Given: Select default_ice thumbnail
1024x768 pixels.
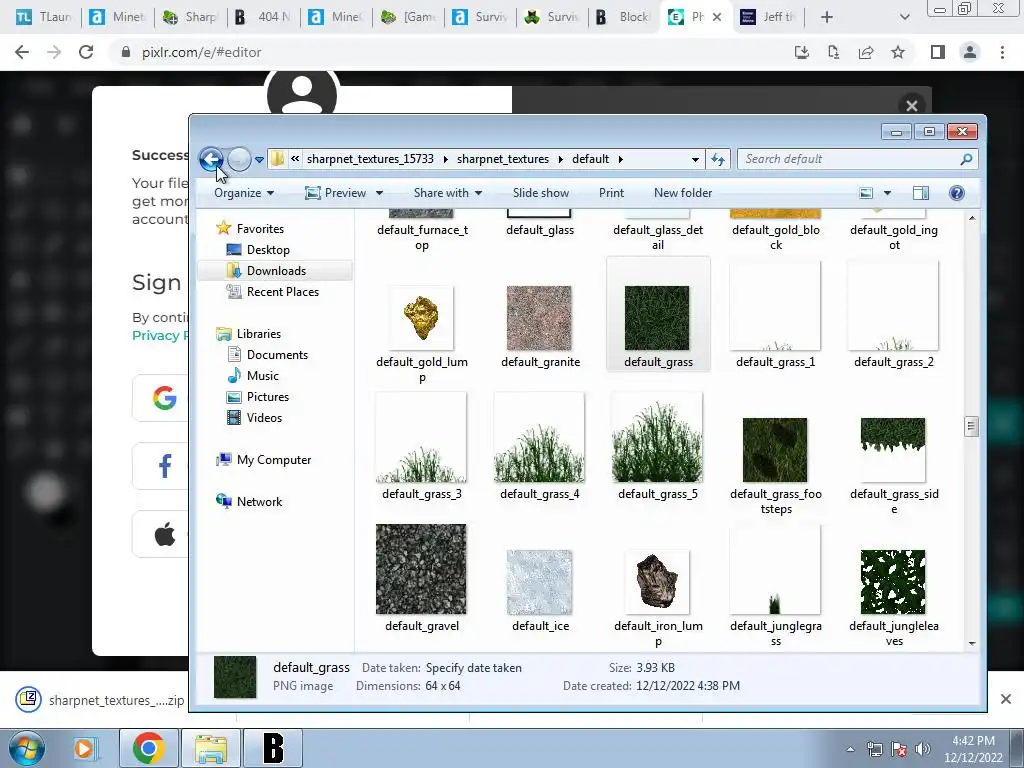Looking at the screenshot, I should click(539, 582).
